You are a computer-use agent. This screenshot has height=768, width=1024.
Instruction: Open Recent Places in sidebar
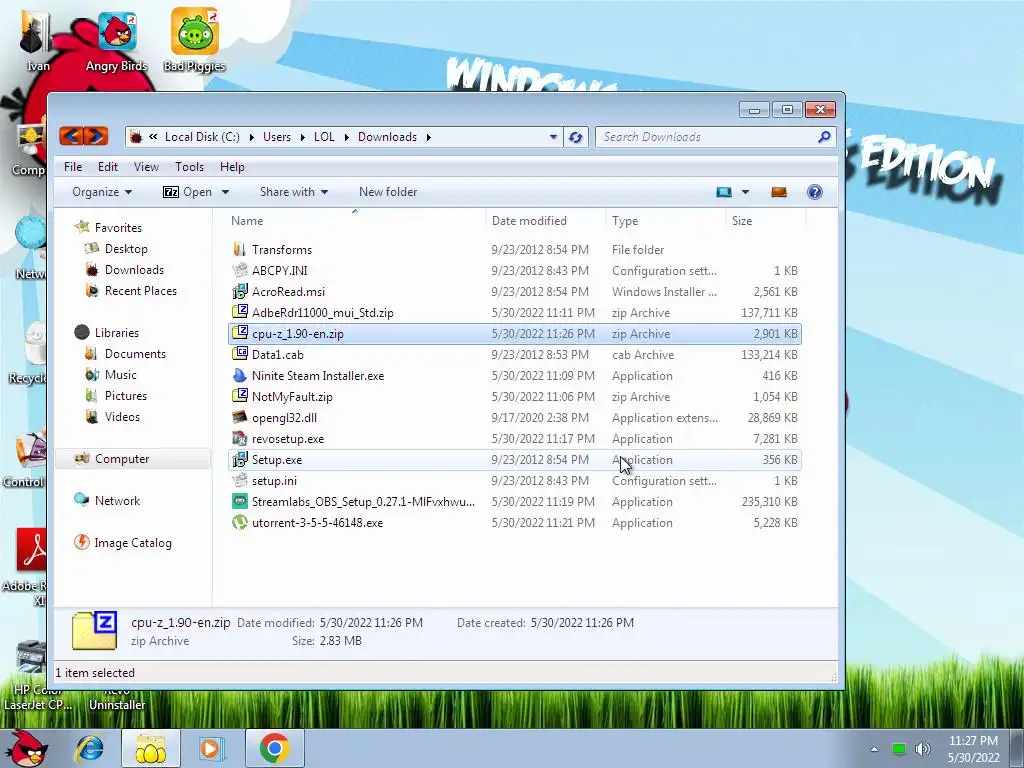140,291
